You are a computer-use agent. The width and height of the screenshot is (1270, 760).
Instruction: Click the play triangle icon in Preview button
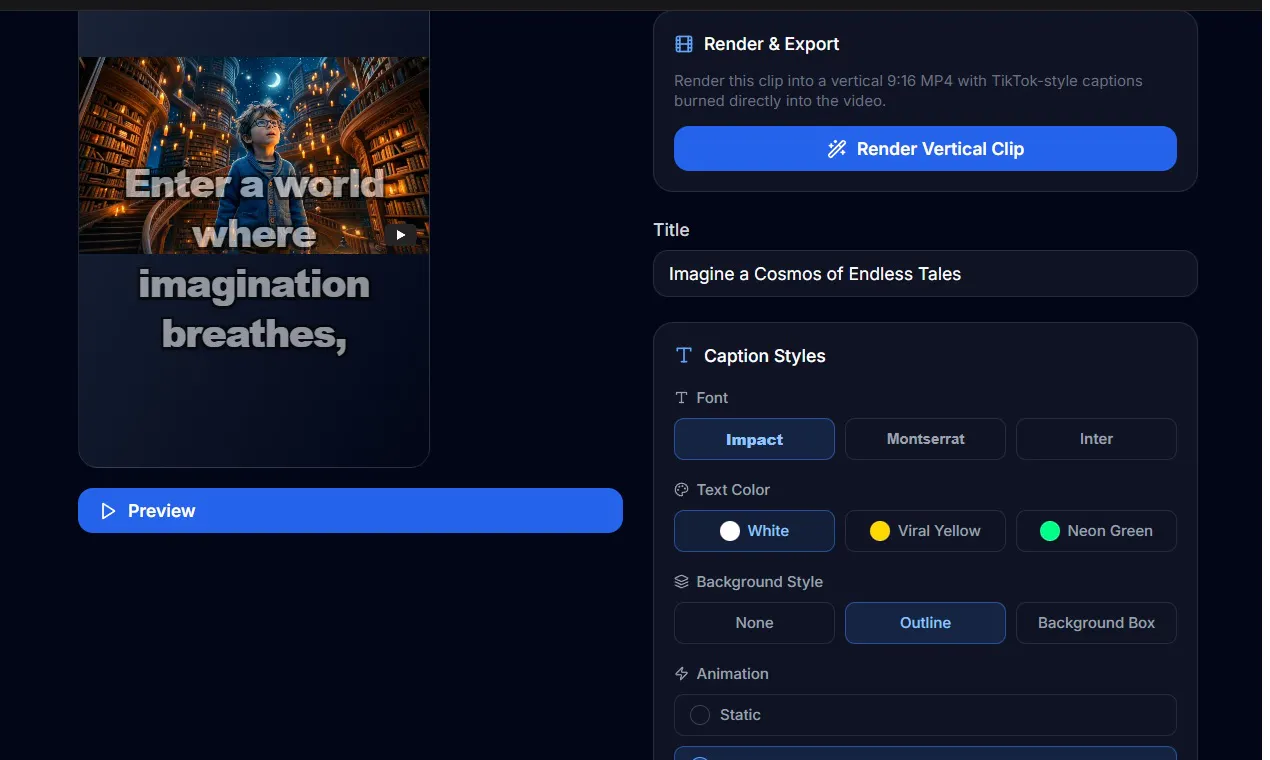108,511
